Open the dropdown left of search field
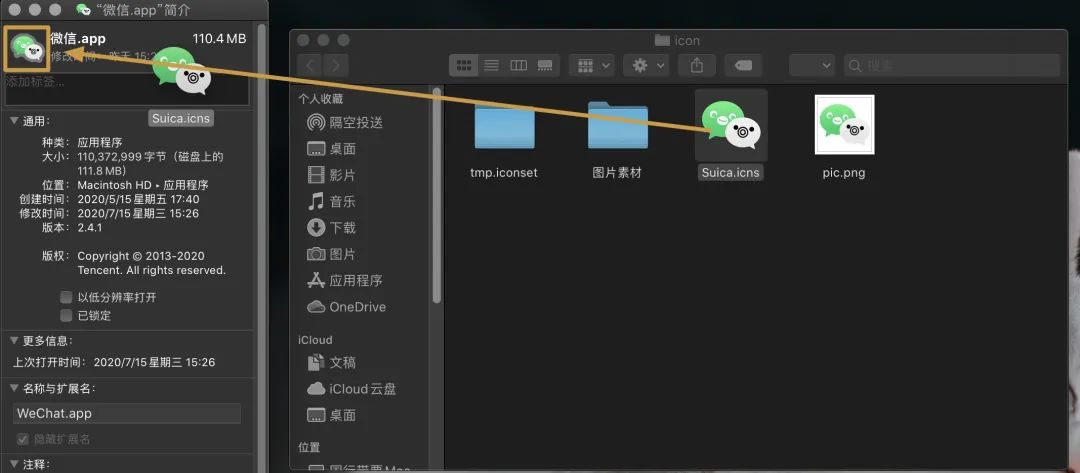1080x473 pixels. [x=812, y=65]
